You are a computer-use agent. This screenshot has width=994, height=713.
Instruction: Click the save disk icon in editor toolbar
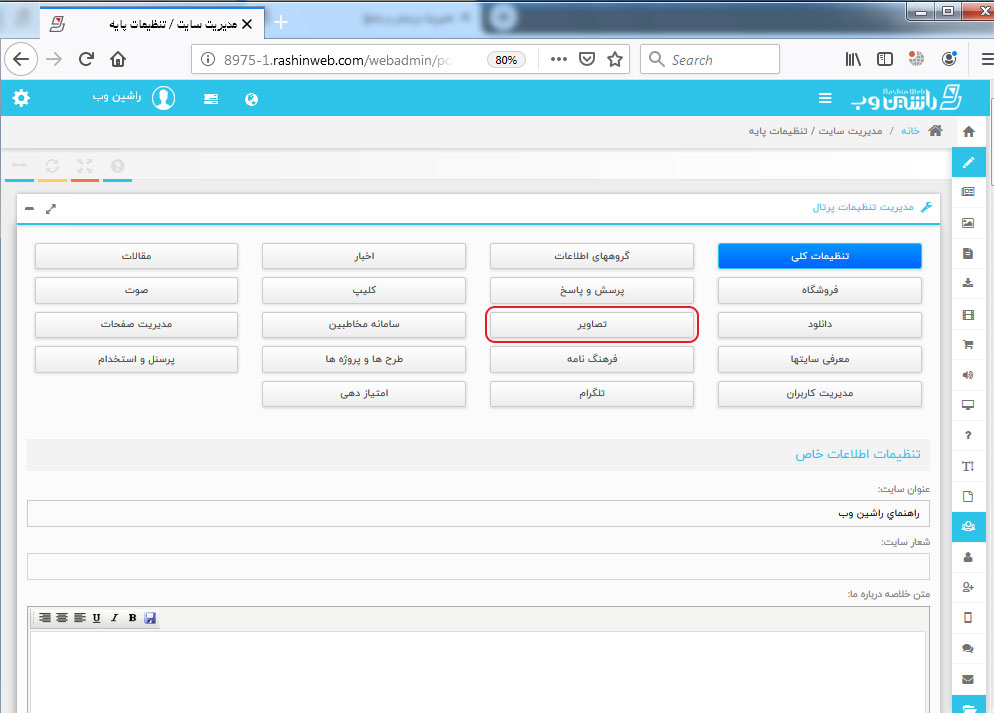150,618
